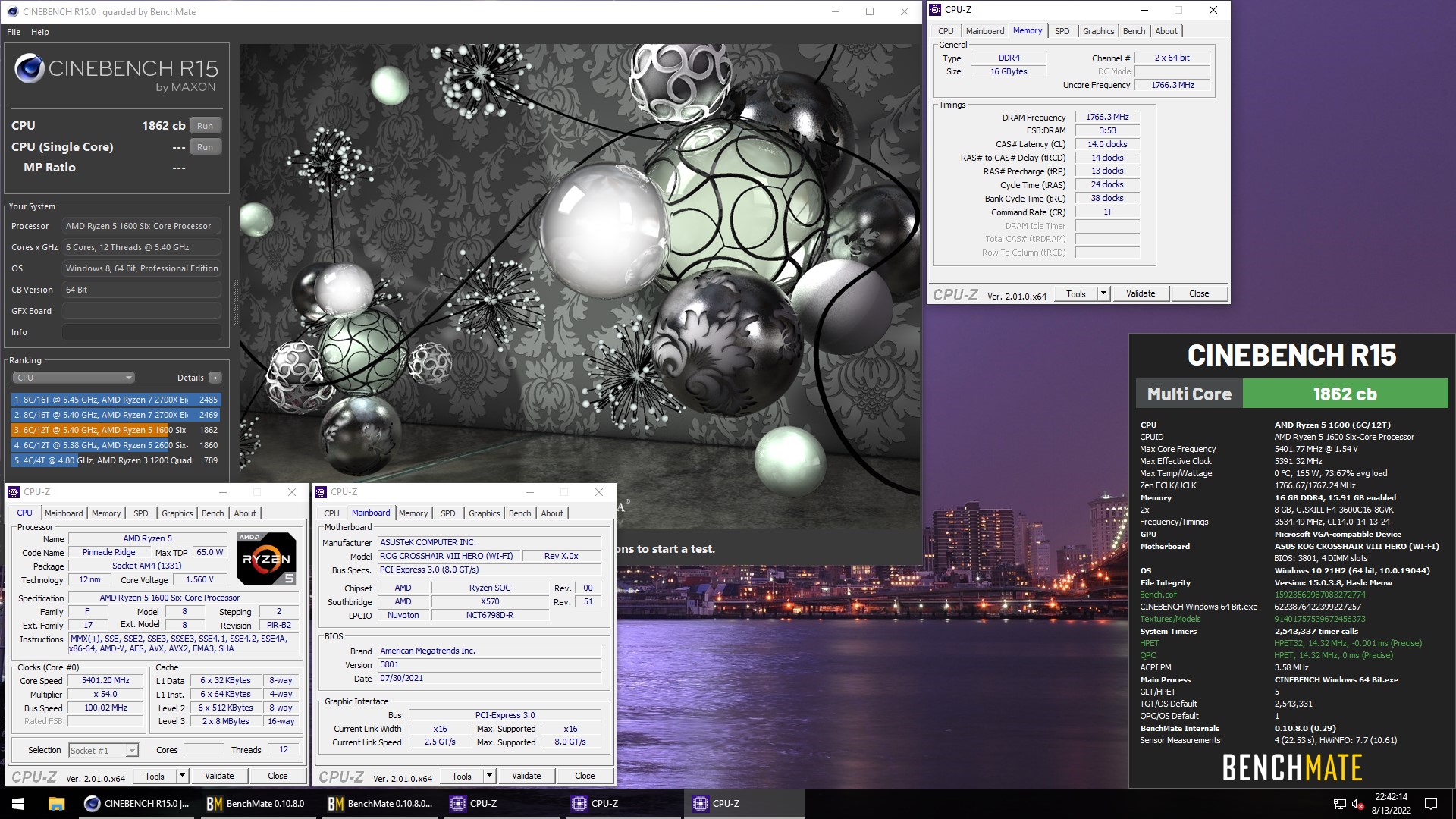Screen dimensions: 1456x819
Task: Click the Ryzen 5 logo in CPU-Z
Action: [x=266, y=559]
